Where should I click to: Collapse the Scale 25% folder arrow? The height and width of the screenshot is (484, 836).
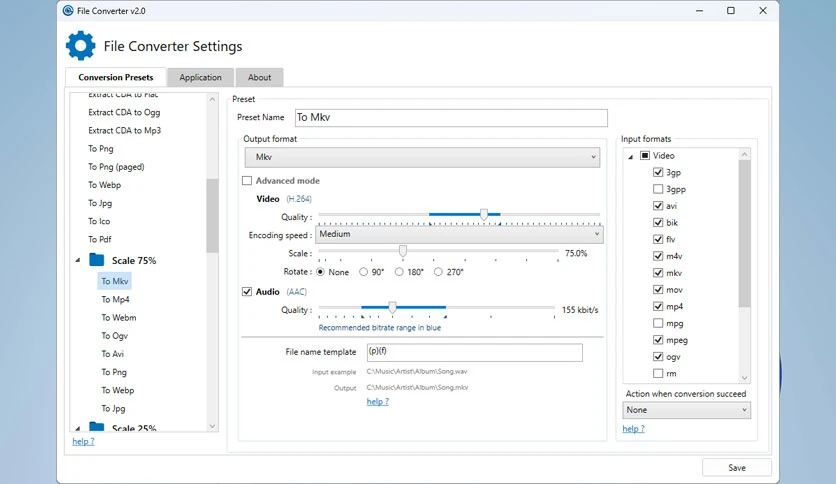78,428
